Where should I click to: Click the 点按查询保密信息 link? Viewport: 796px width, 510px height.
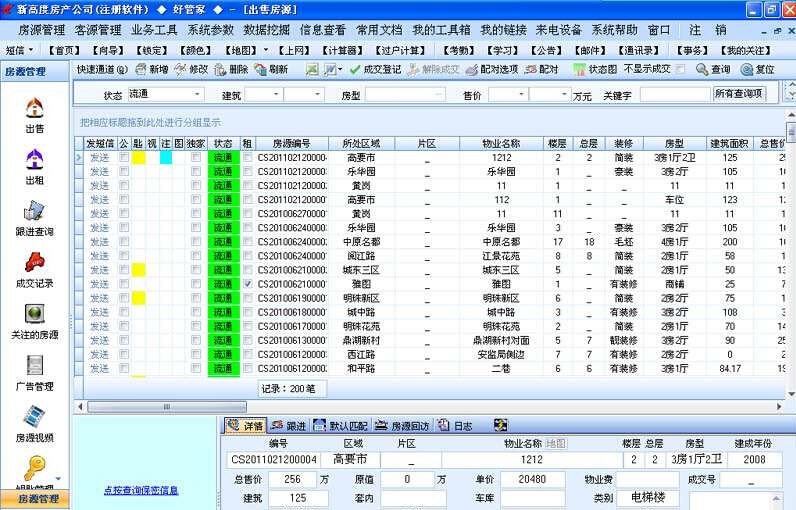coord(141,490)
